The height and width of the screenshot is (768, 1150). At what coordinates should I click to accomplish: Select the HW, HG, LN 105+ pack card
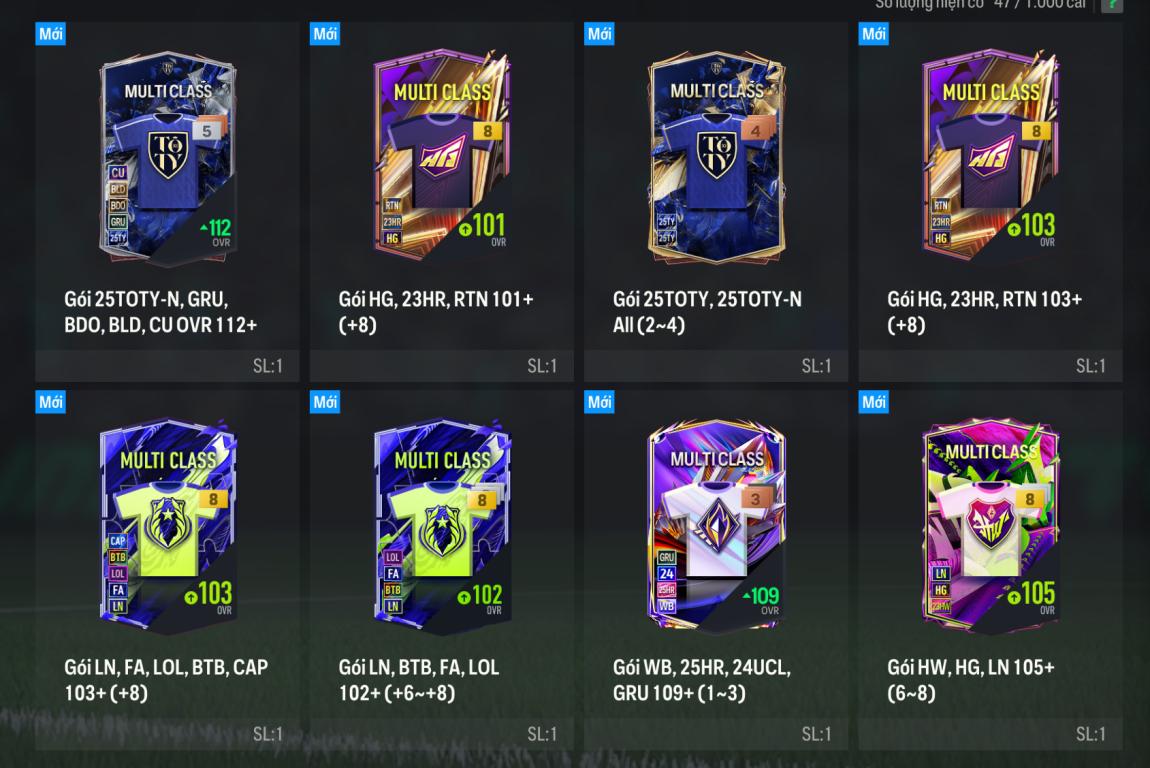coord(990,570)
